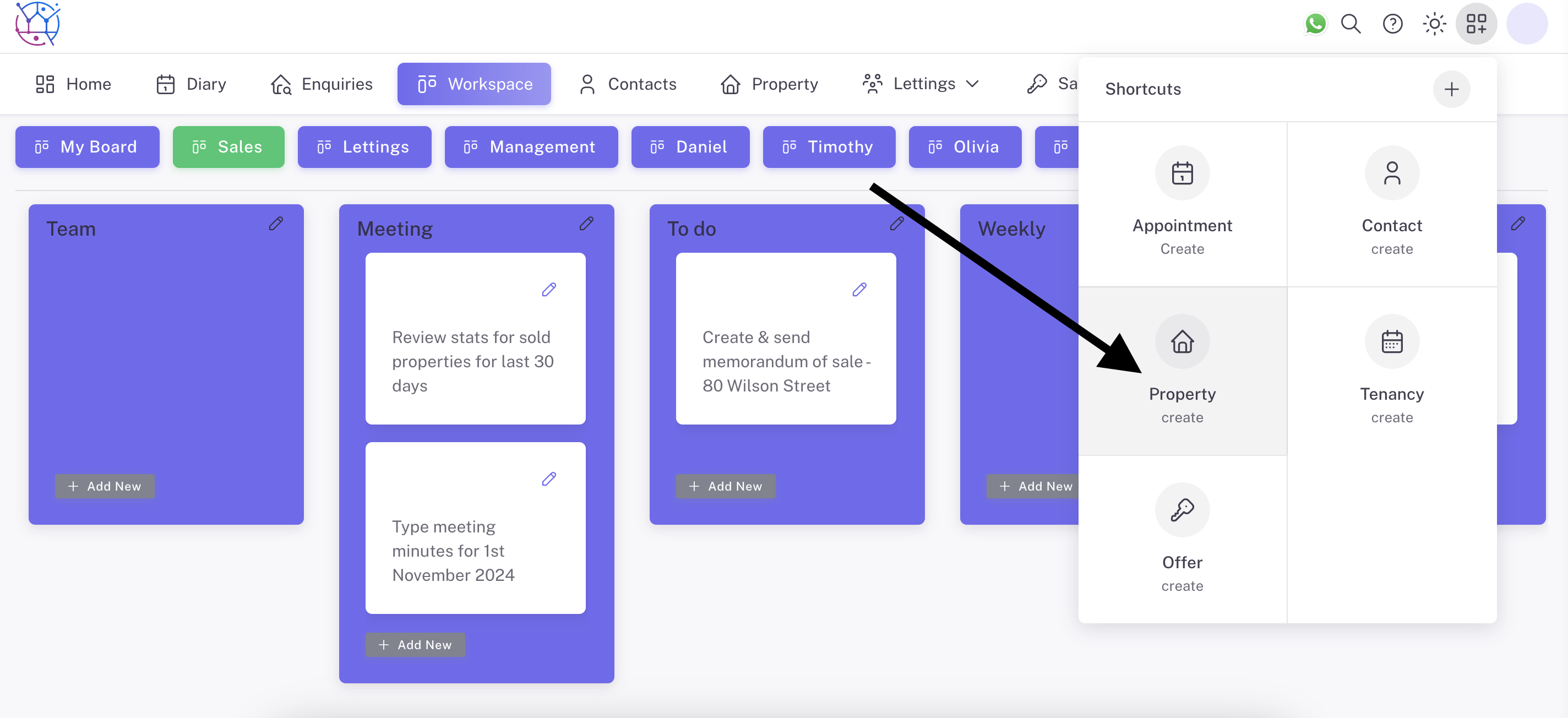
Task: Switch to the Lettings board tab
Action: [x=364, y=147]
